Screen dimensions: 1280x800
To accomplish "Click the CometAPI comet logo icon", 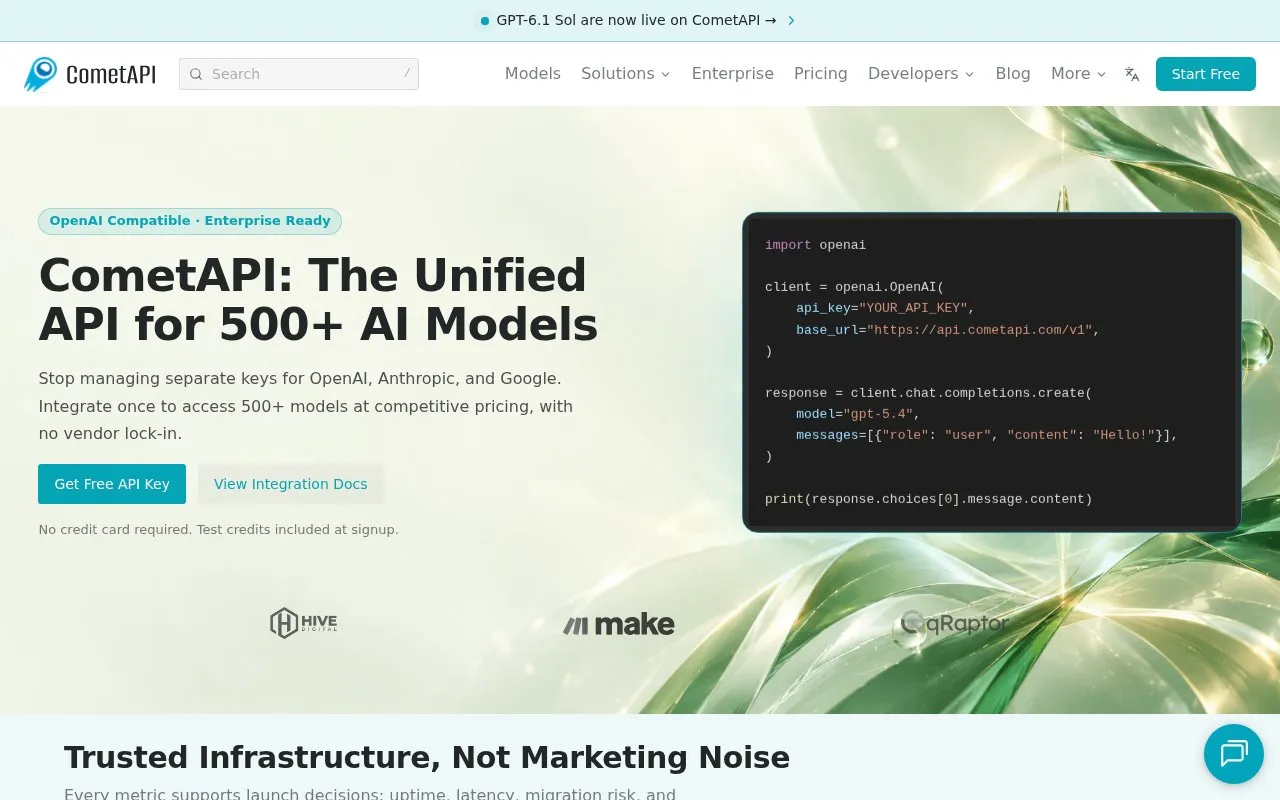I will coord(41,74).
